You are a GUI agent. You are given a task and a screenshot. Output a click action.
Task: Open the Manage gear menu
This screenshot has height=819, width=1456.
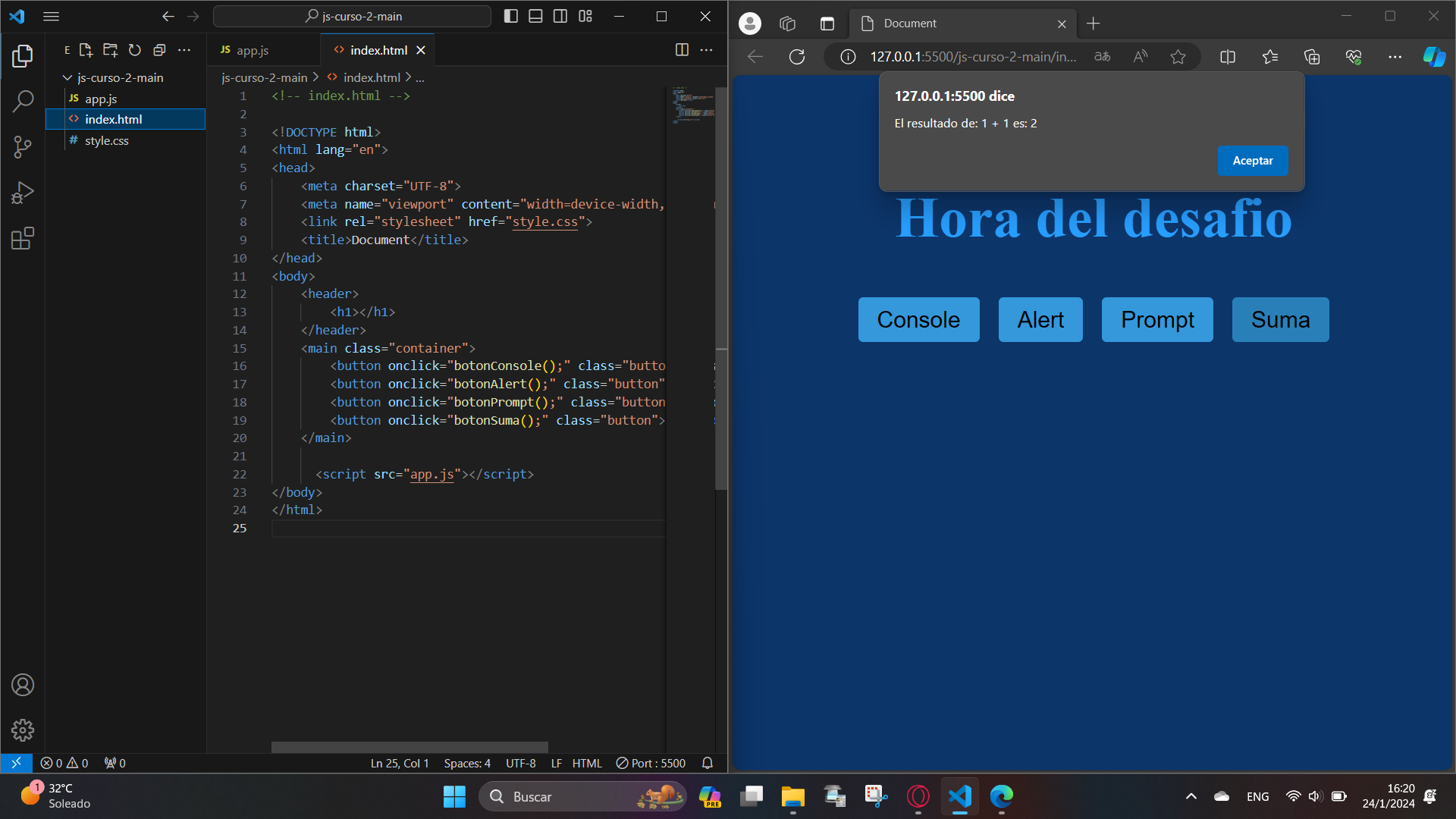23,730
